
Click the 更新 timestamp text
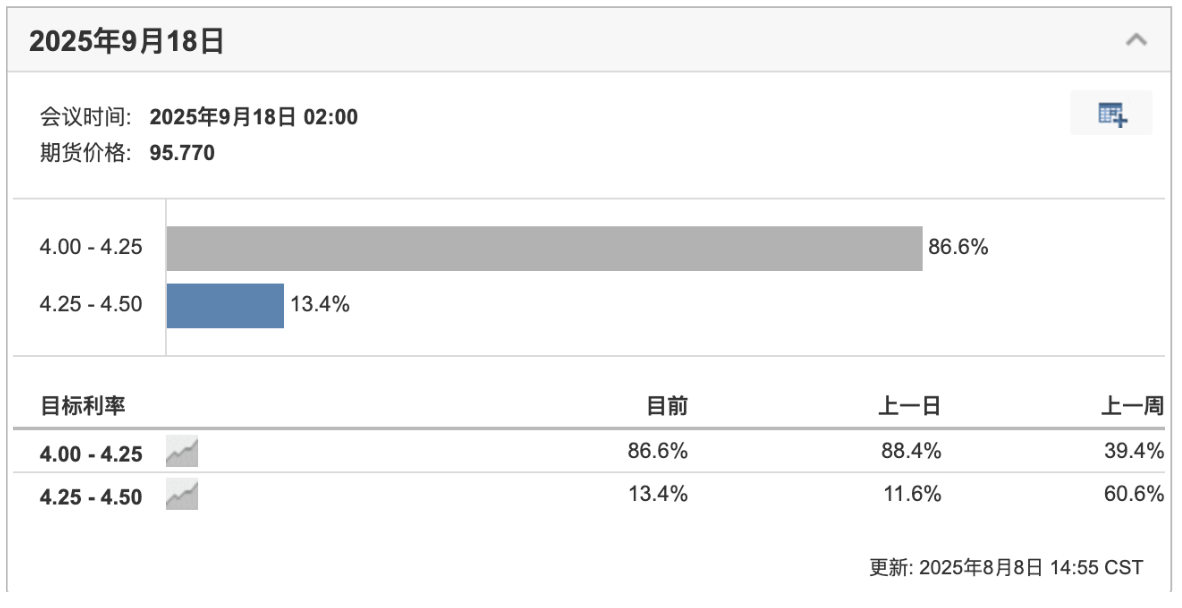tap(1006, 567)
